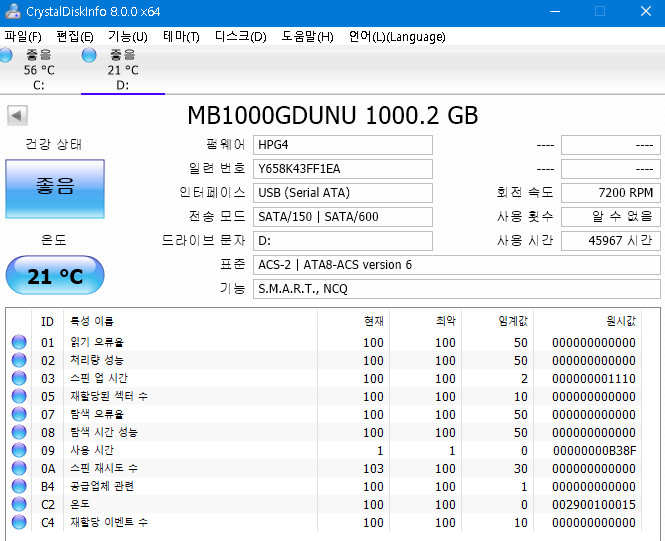Viewport: 665px width, 541px height.
Task: Click the 임계값 column header
Action: (513, 321)
